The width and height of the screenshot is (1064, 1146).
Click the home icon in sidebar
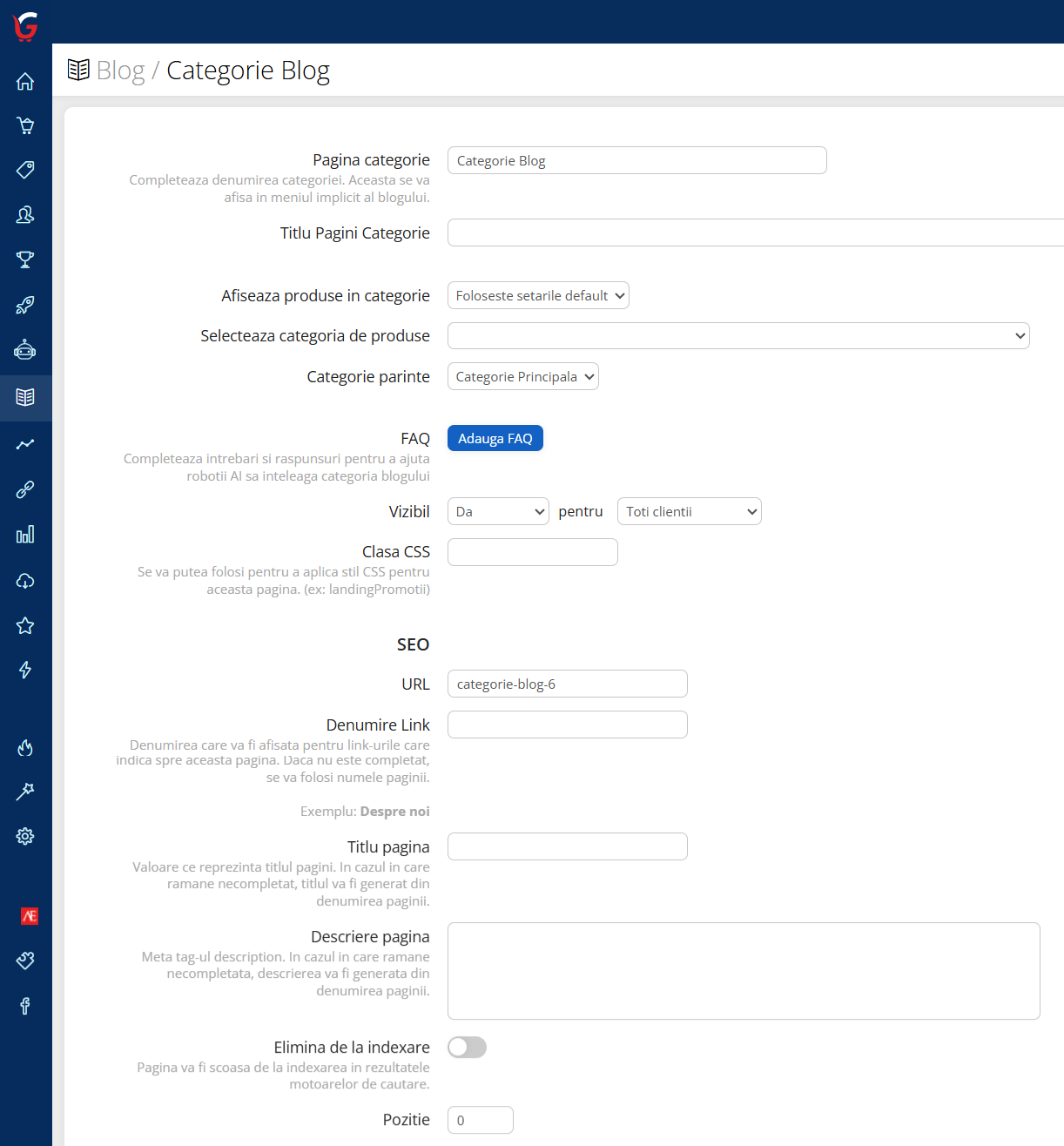[x=25, y=81]
